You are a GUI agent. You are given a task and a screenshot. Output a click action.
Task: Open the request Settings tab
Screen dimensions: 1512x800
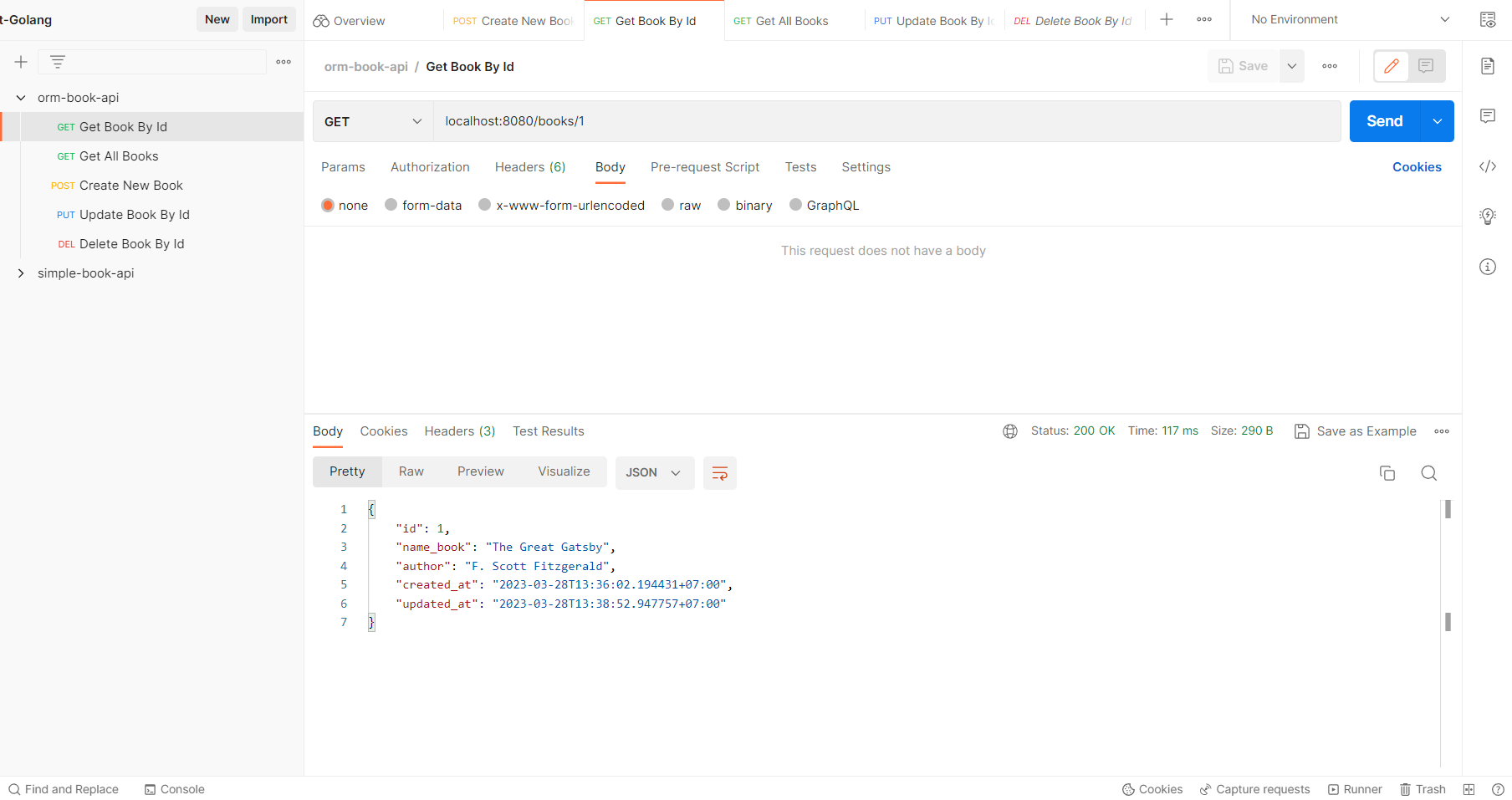(866, 167)
